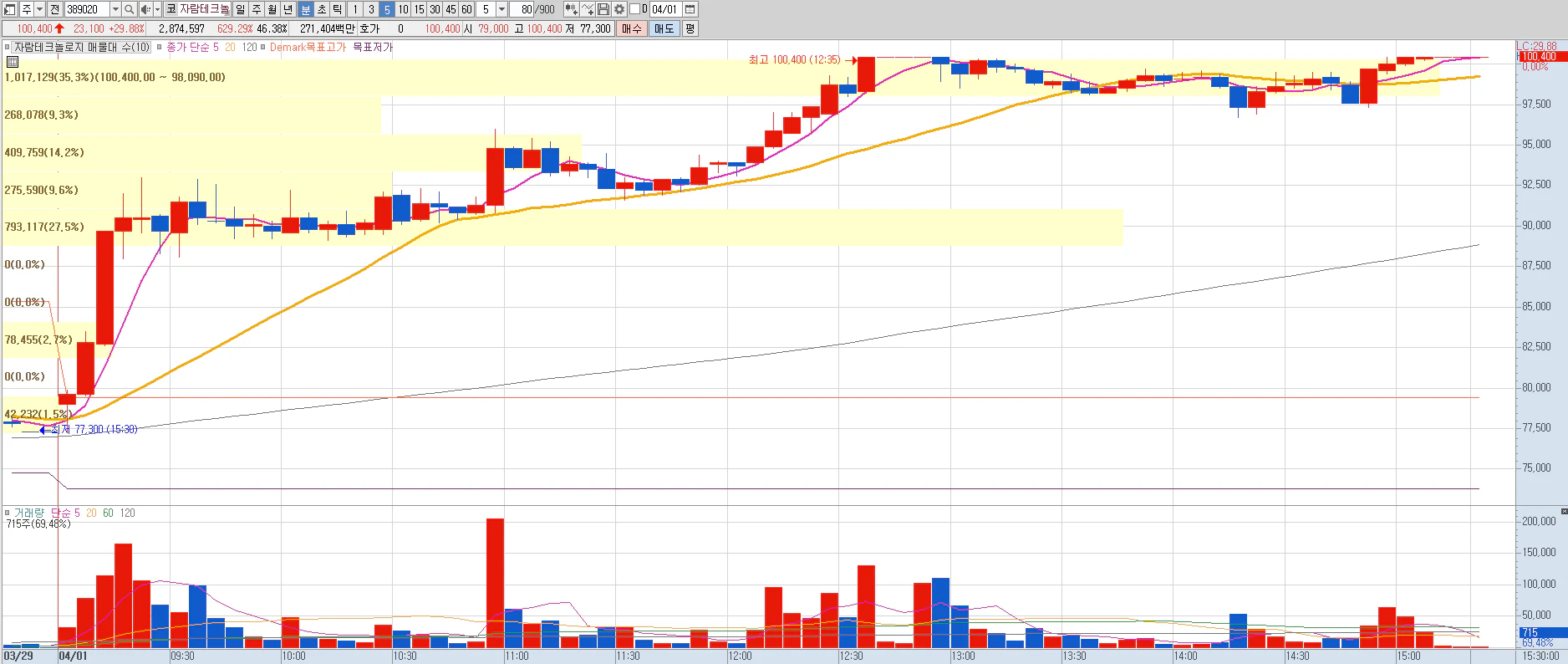Open the stock search magnifier

[x=130, y=9]
